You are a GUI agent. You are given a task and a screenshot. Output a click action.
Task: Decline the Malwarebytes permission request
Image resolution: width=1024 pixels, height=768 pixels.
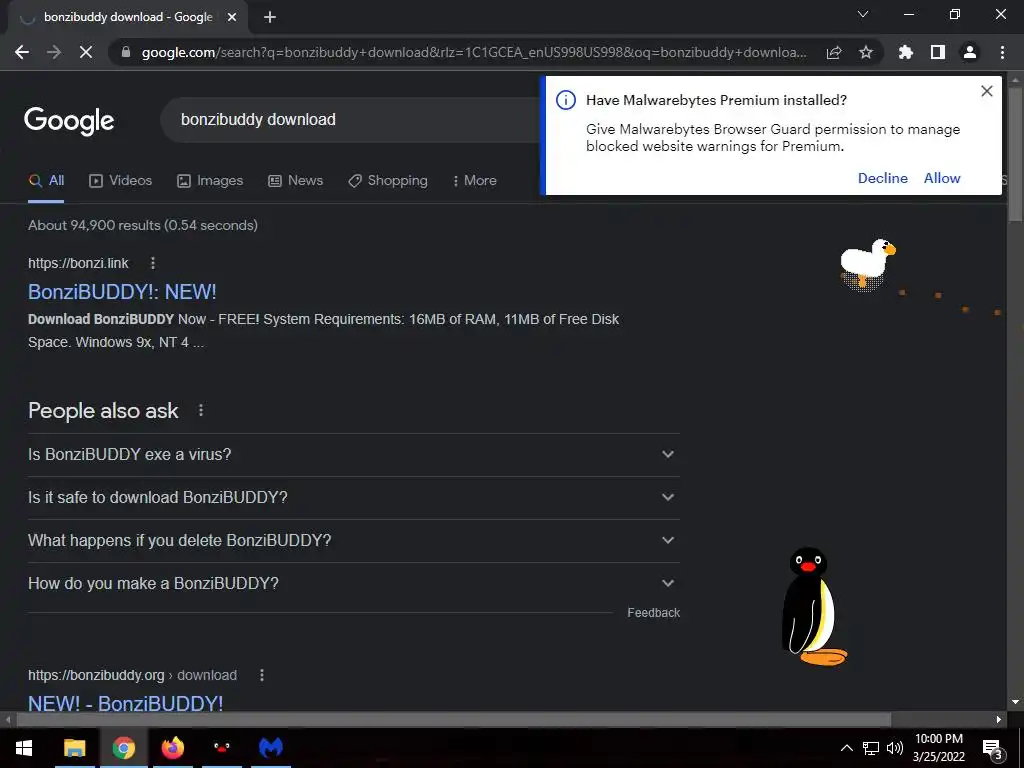click(x=882, y=178)
